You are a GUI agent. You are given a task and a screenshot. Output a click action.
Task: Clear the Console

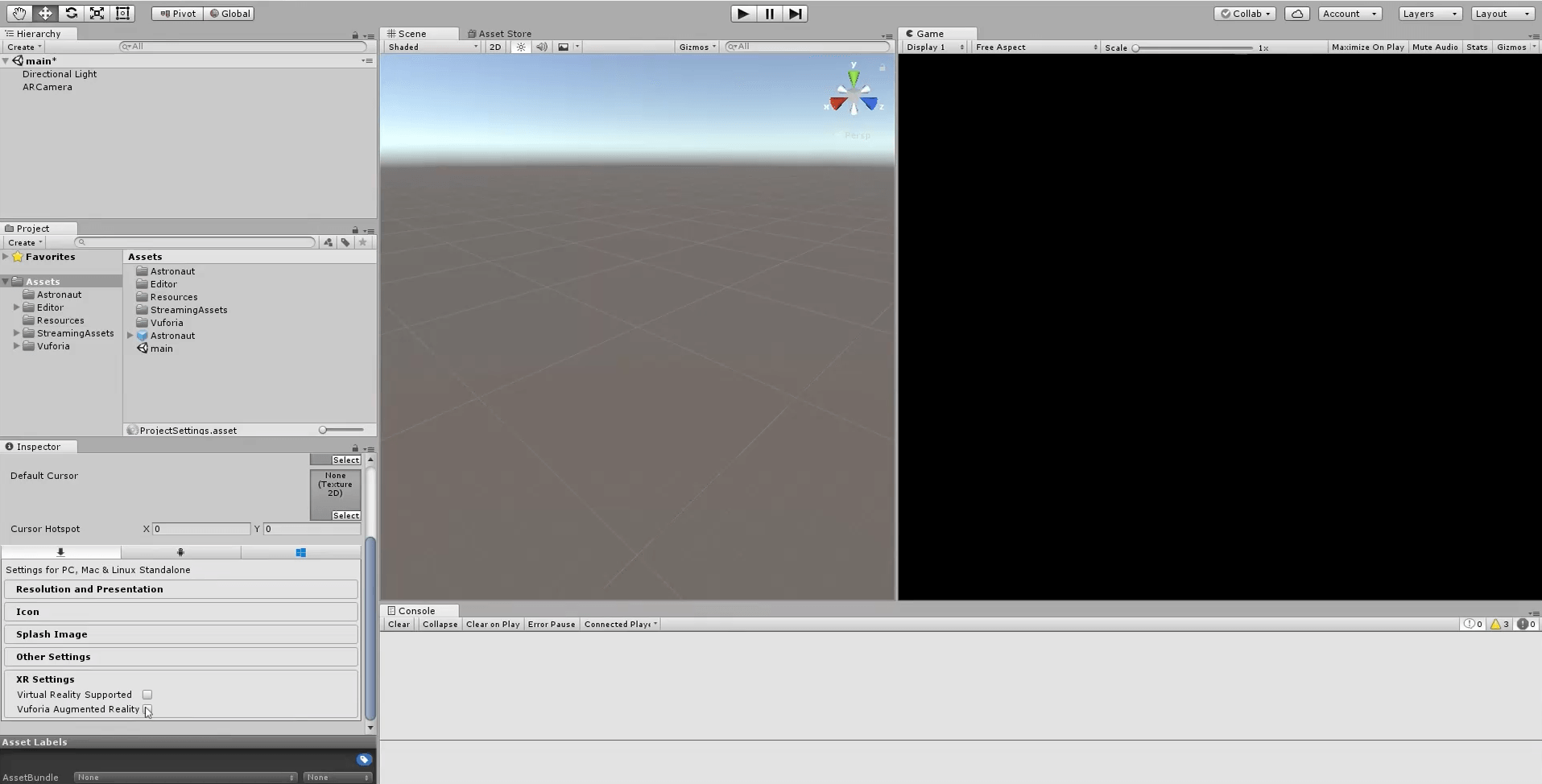coord(398,624)
